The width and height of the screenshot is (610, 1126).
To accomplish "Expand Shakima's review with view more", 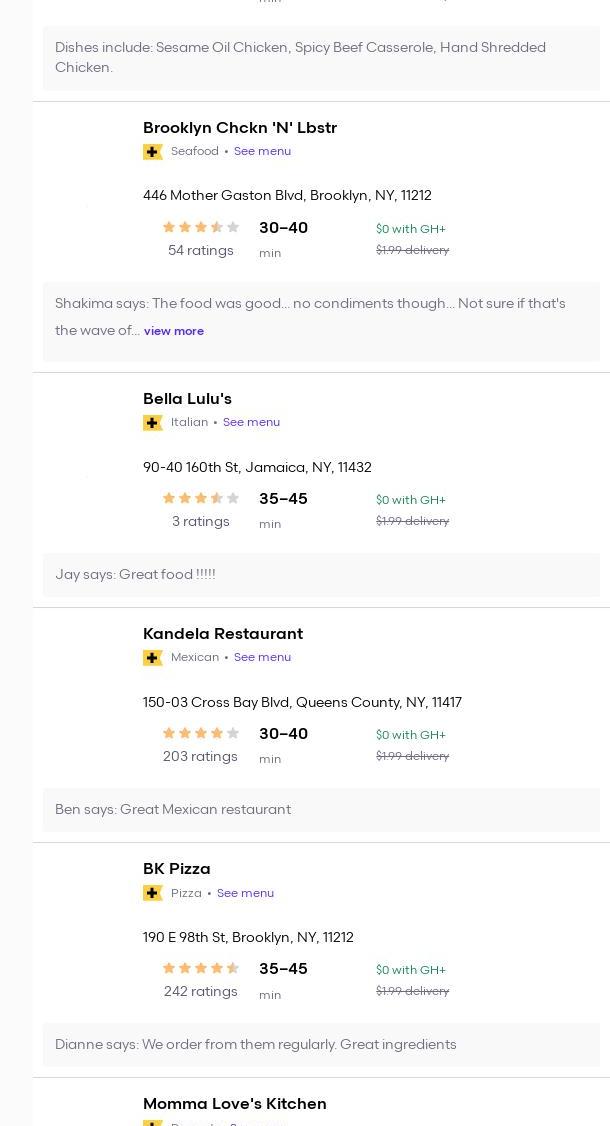I will click(x=174, y=331).
